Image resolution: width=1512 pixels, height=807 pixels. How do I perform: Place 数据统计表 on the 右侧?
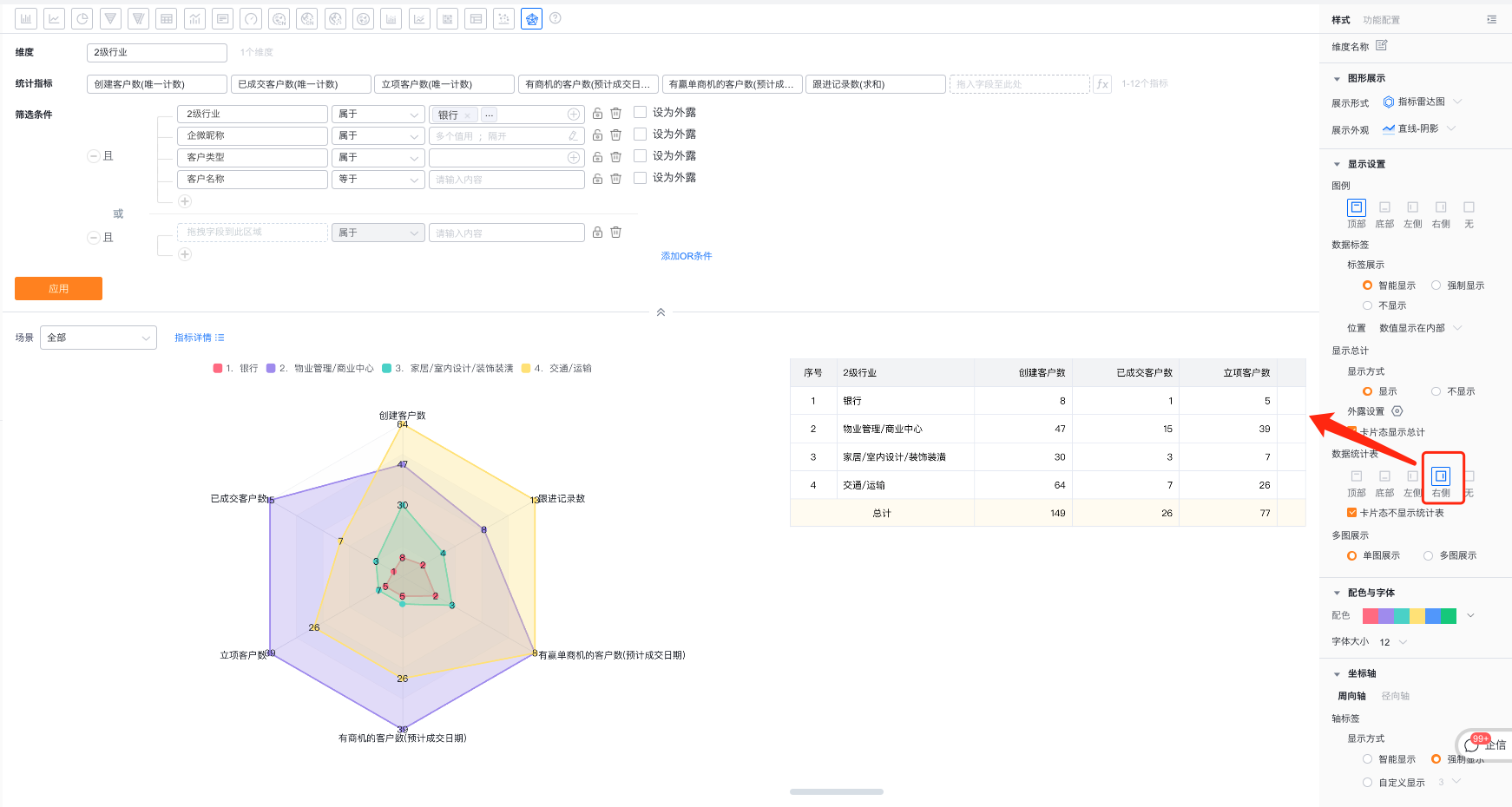(x=1441, y=476)
